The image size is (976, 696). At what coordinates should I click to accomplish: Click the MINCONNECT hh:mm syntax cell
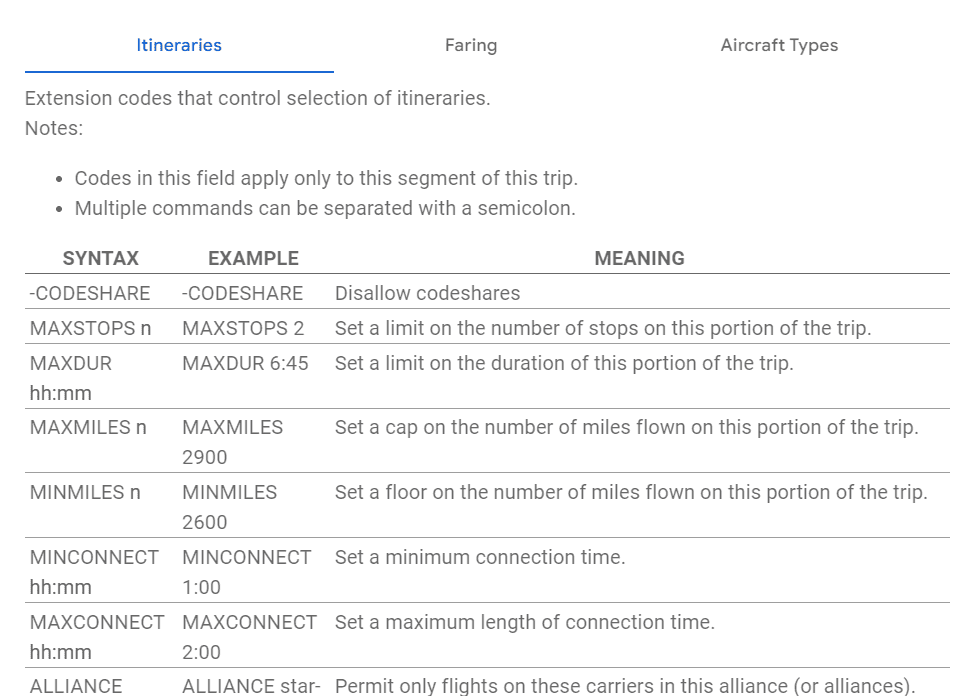tap(94, 572)
